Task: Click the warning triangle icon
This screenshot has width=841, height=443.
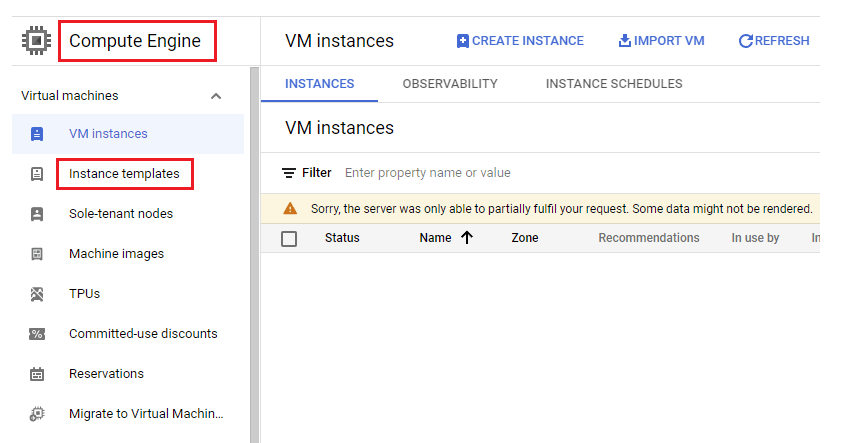Action: (x=290, y=209)
